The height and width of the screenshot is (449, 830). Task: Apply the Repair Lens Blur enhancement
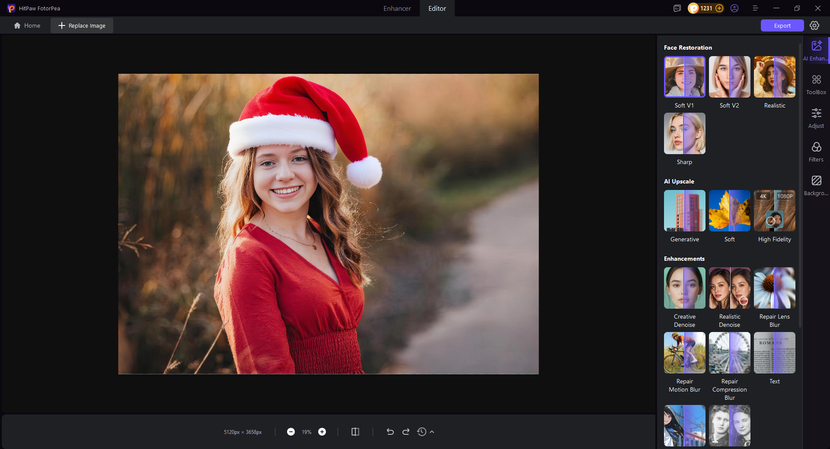coord(774,288)
